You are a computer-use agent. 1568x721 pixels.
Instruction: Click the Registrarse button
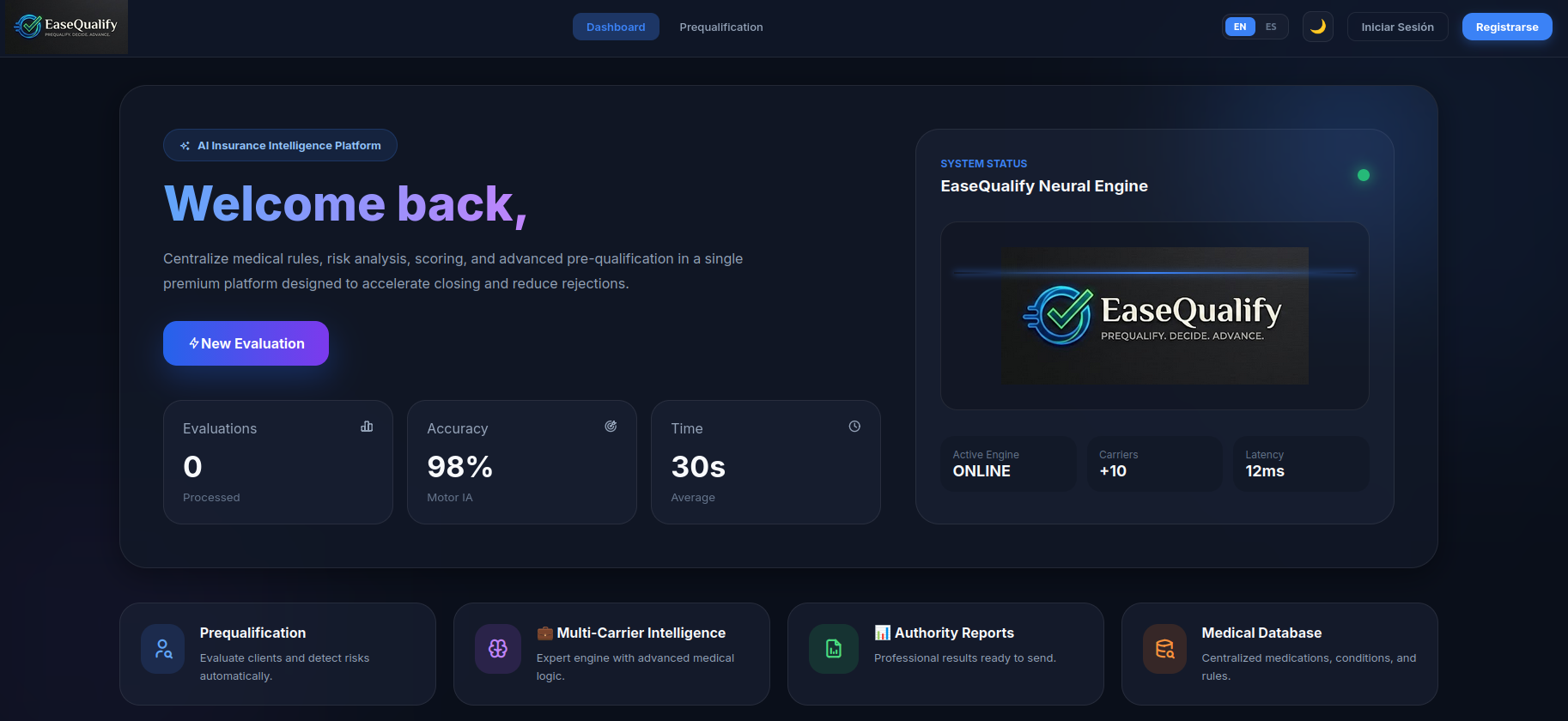click(1507, 27)
